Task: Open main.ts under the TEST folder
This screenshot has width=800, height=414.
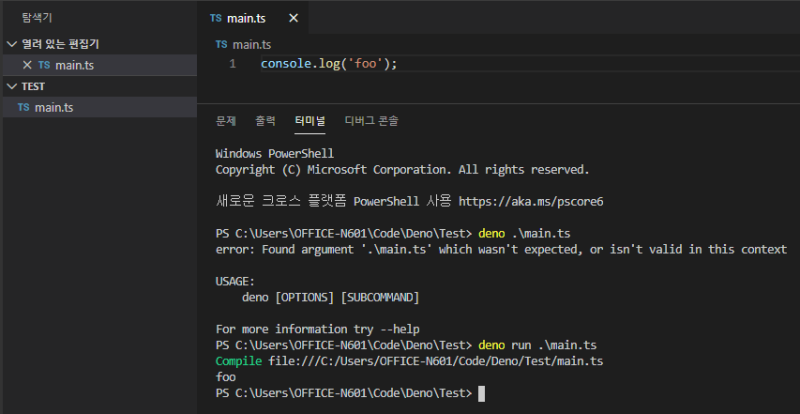Action: point(54,107)
